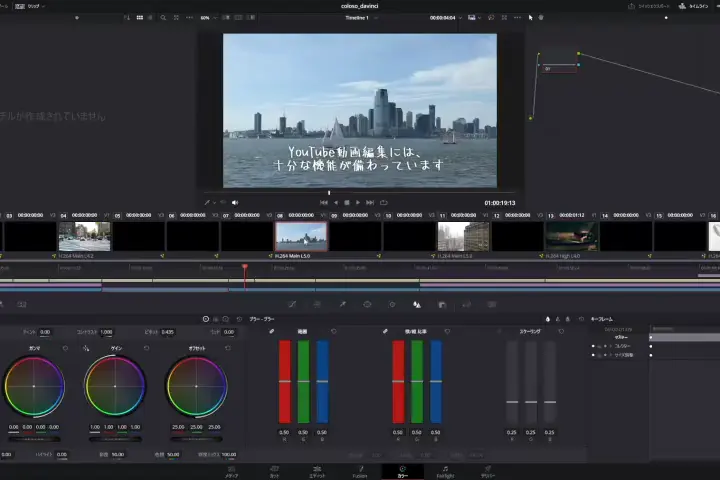720x480 pixels.
Task: Open the Power Window palette
Action: point(367,305)
